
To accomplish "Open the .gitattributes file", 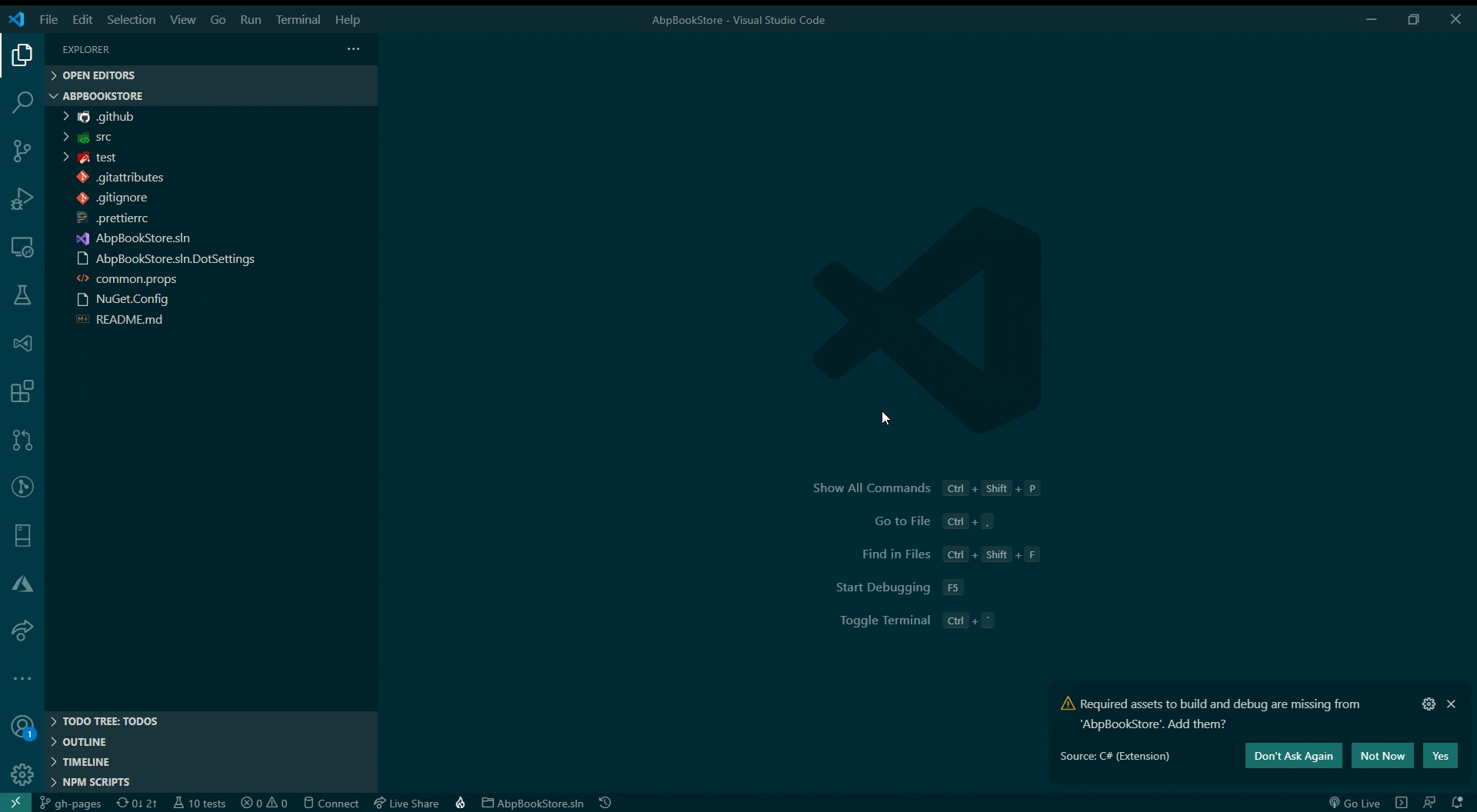I will point(211,177).
